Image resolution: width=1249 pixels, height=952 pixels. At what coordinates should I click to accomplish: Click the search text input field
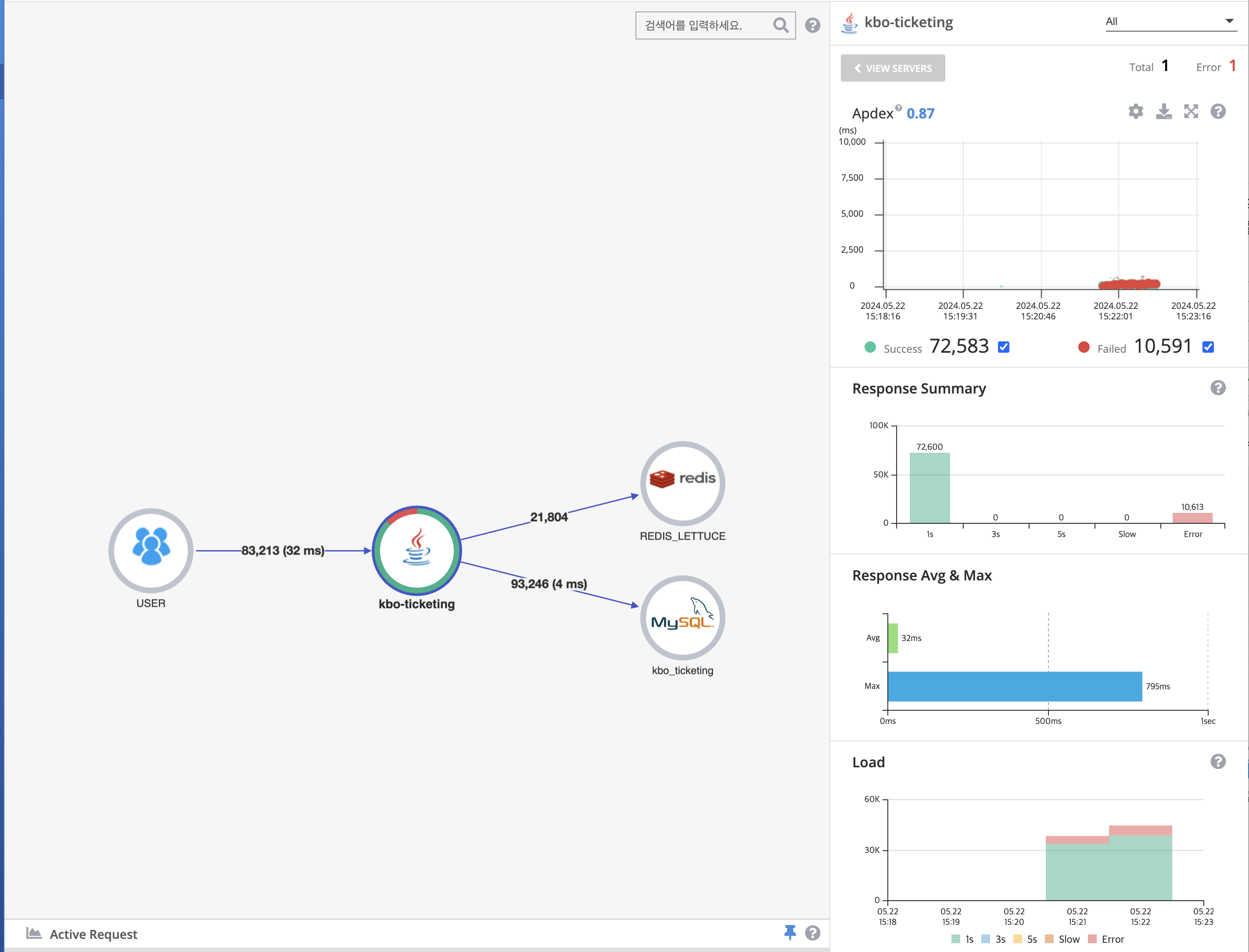pyautogui.click(x=703, y=25)
